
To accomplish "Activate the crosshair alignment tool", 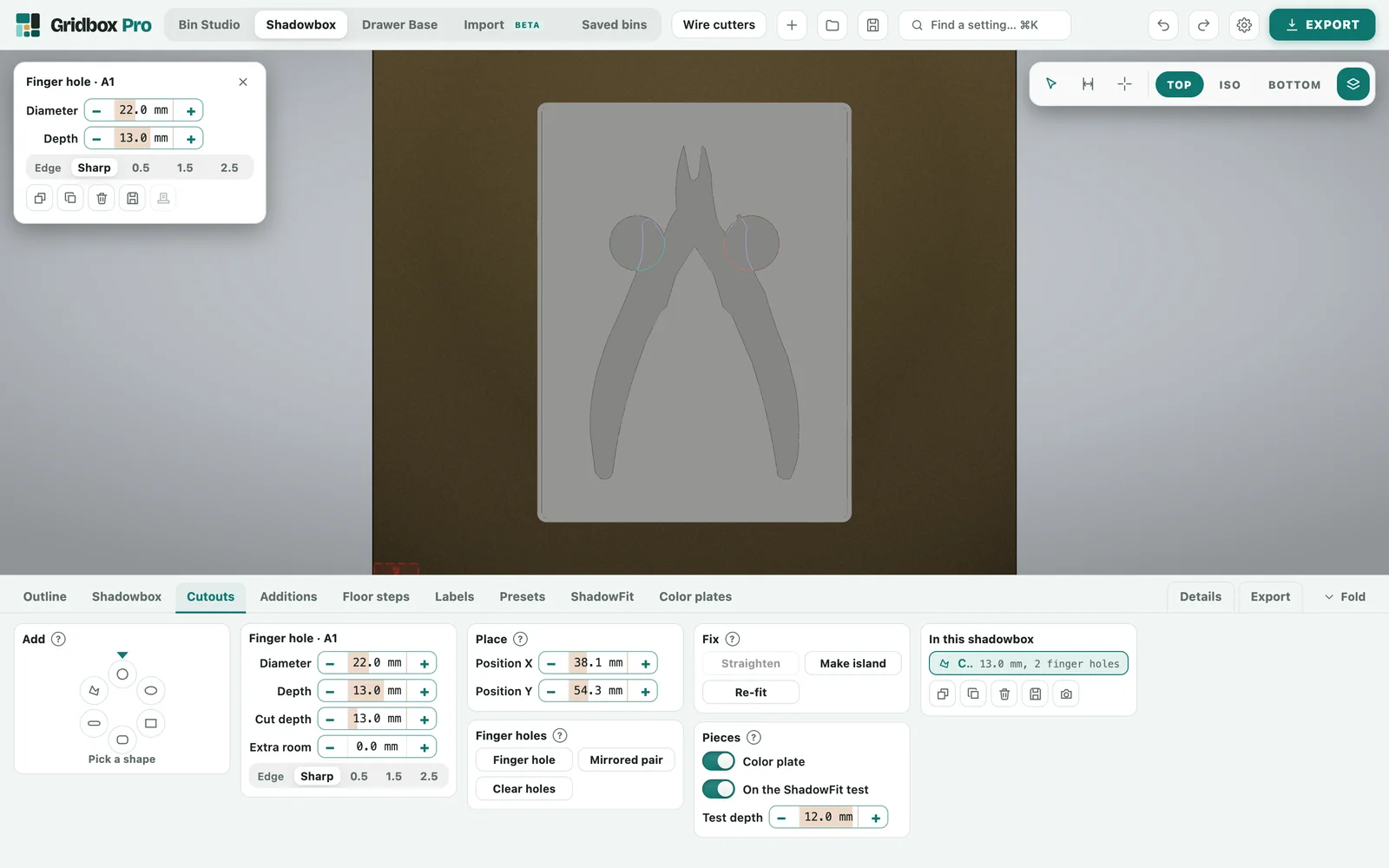I will [x=1124, y=84].
